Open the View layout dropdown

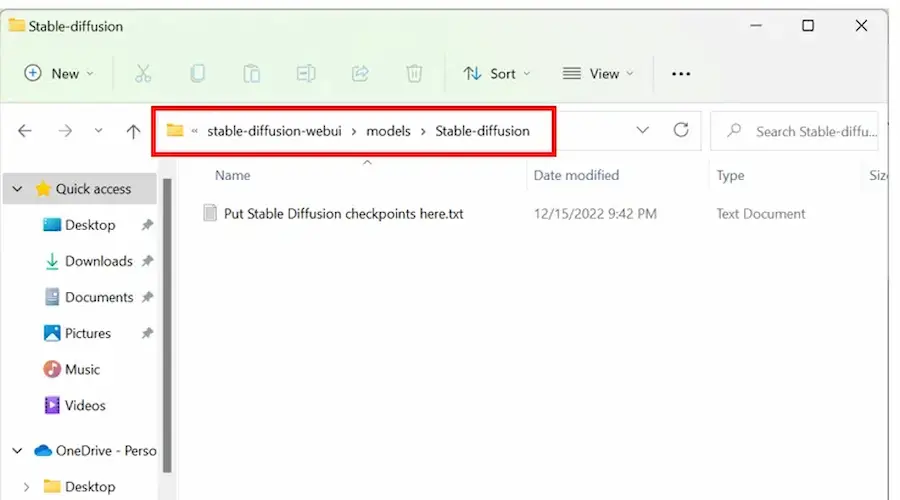[599, 73]
